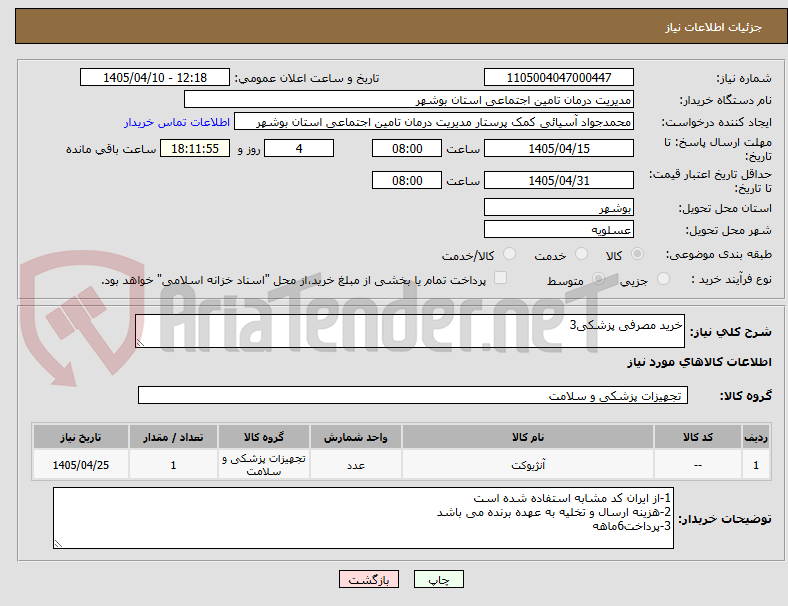
Task: Click the resize handle of description box
Action: pos(140,342)
